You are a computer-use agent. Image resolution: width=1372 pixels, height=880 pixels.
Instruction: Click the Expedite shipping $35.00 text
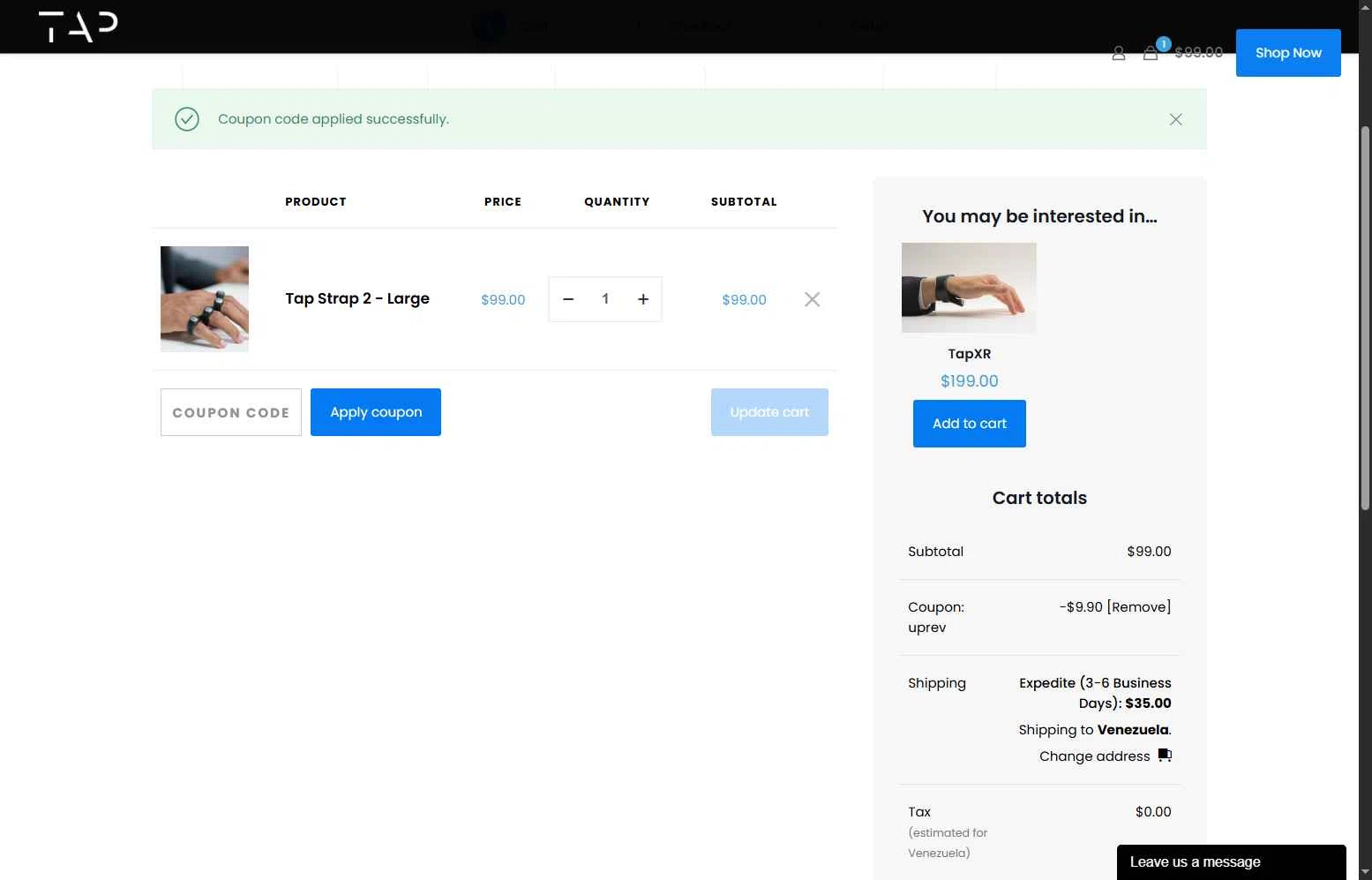(1095, 693)
